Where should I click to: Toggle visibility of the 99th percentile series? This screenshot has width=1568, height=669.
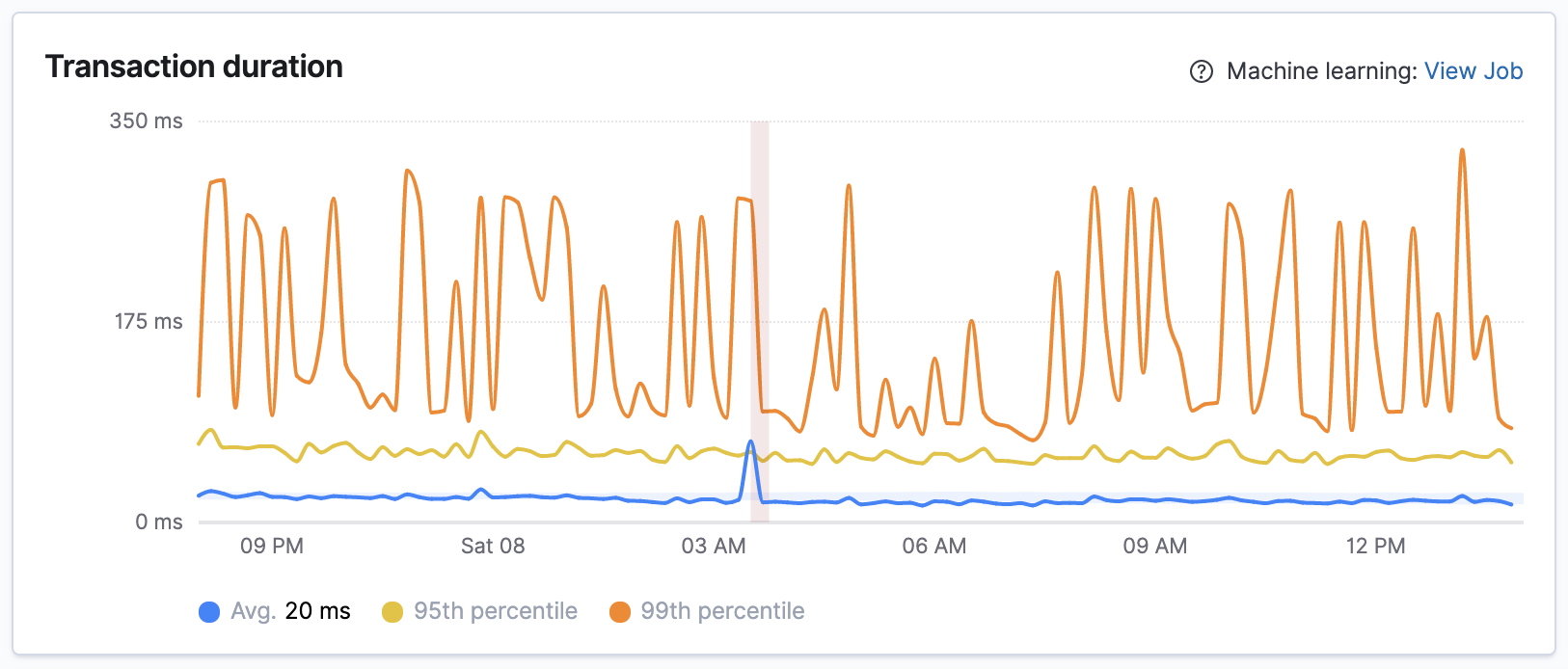click(x=707, y=610)
